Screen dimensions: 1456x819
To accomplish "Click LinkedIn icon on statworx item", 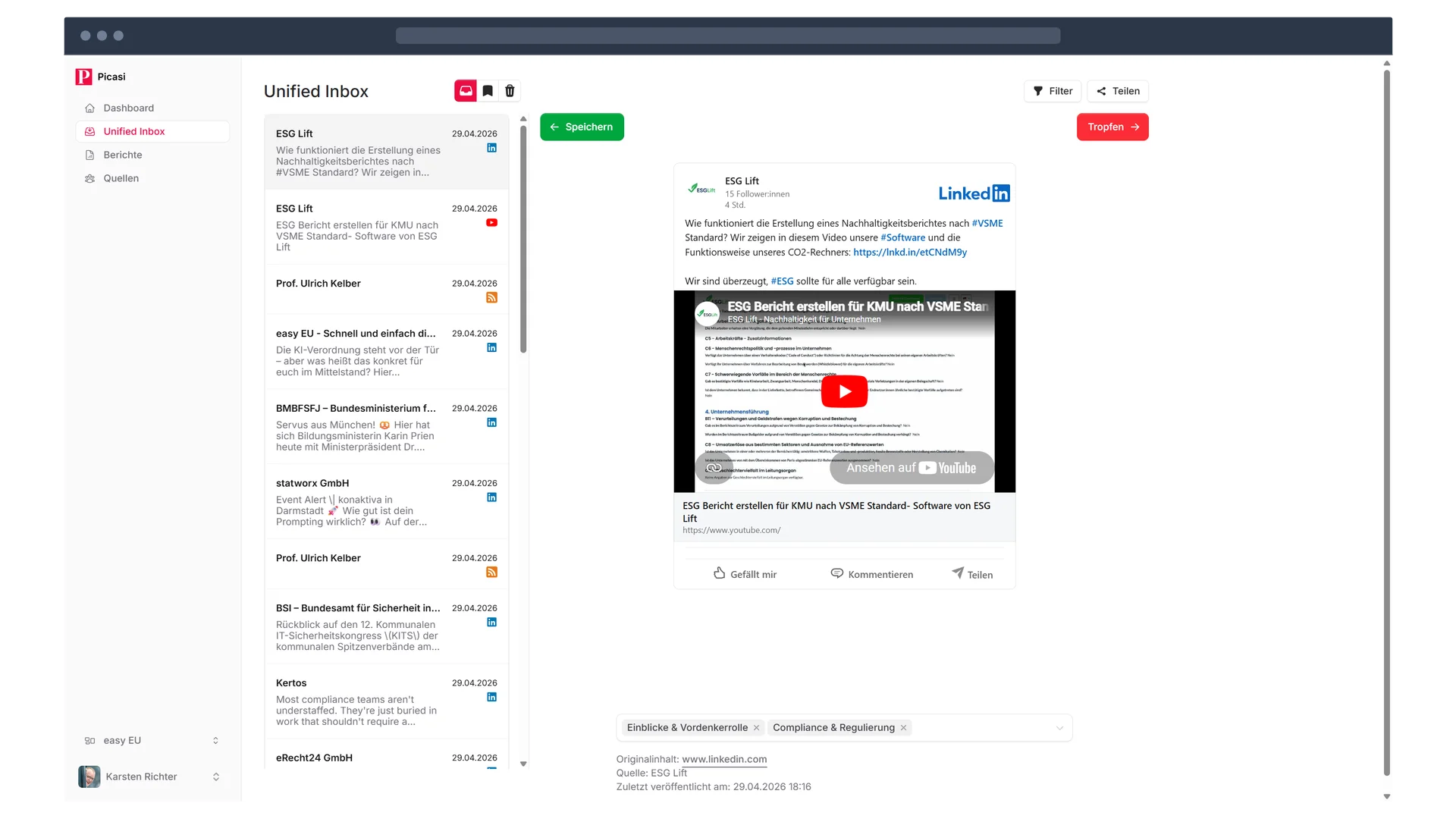I will [491, 497].
